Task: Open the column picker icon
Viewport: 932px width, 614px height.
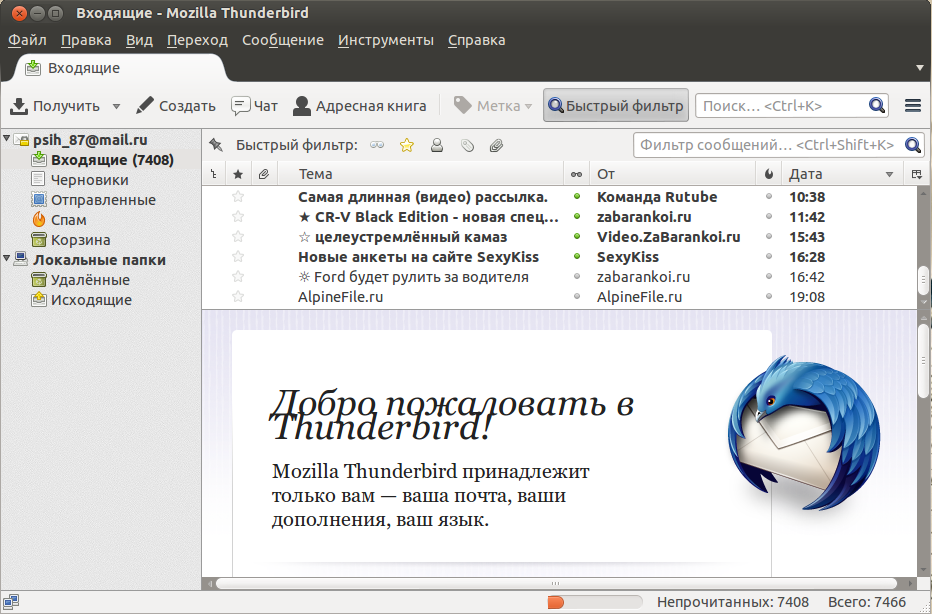Action: [x=917, y=174]
